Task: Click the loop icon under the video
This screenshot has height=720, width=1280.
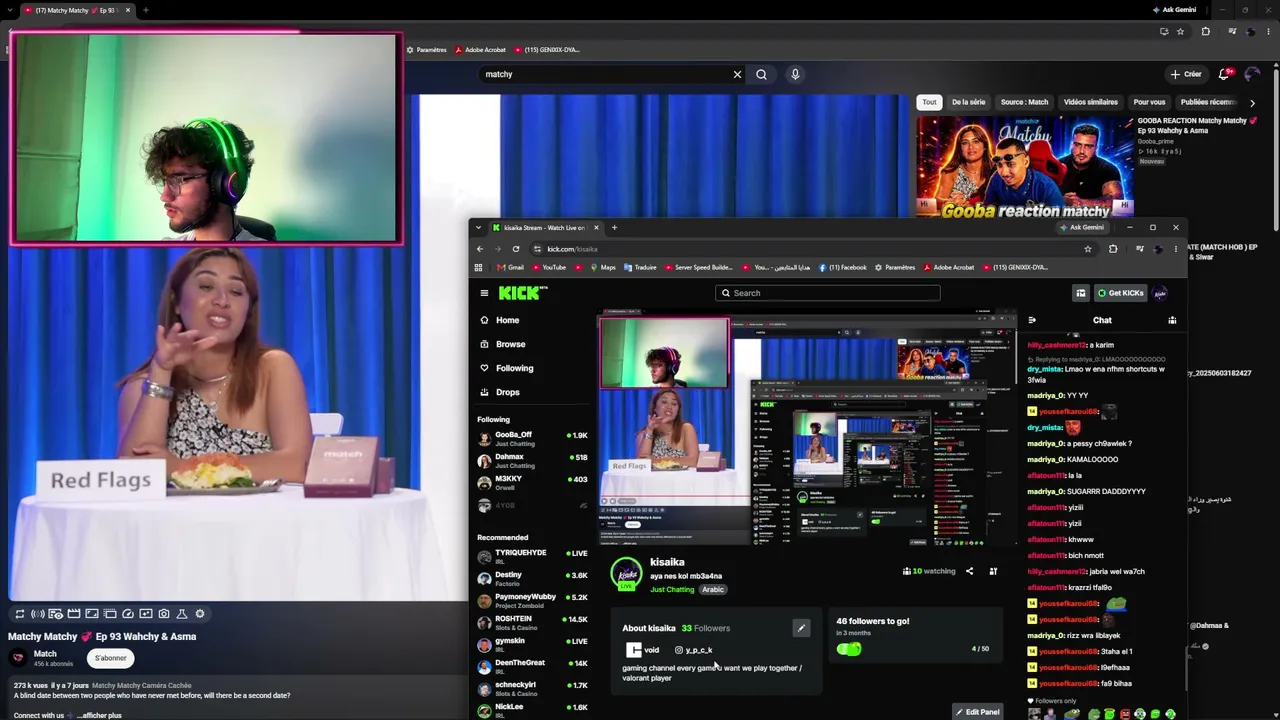Action: (x=19, y=614)
